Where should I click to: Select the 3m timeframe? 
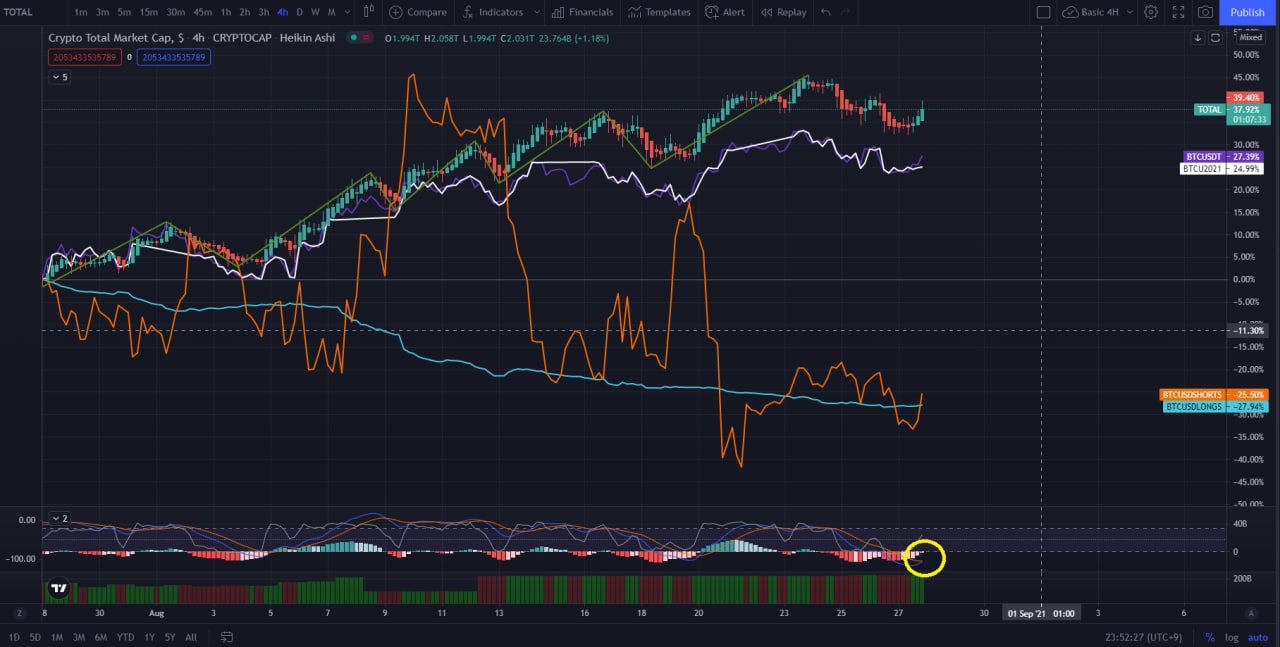point(103,12)
